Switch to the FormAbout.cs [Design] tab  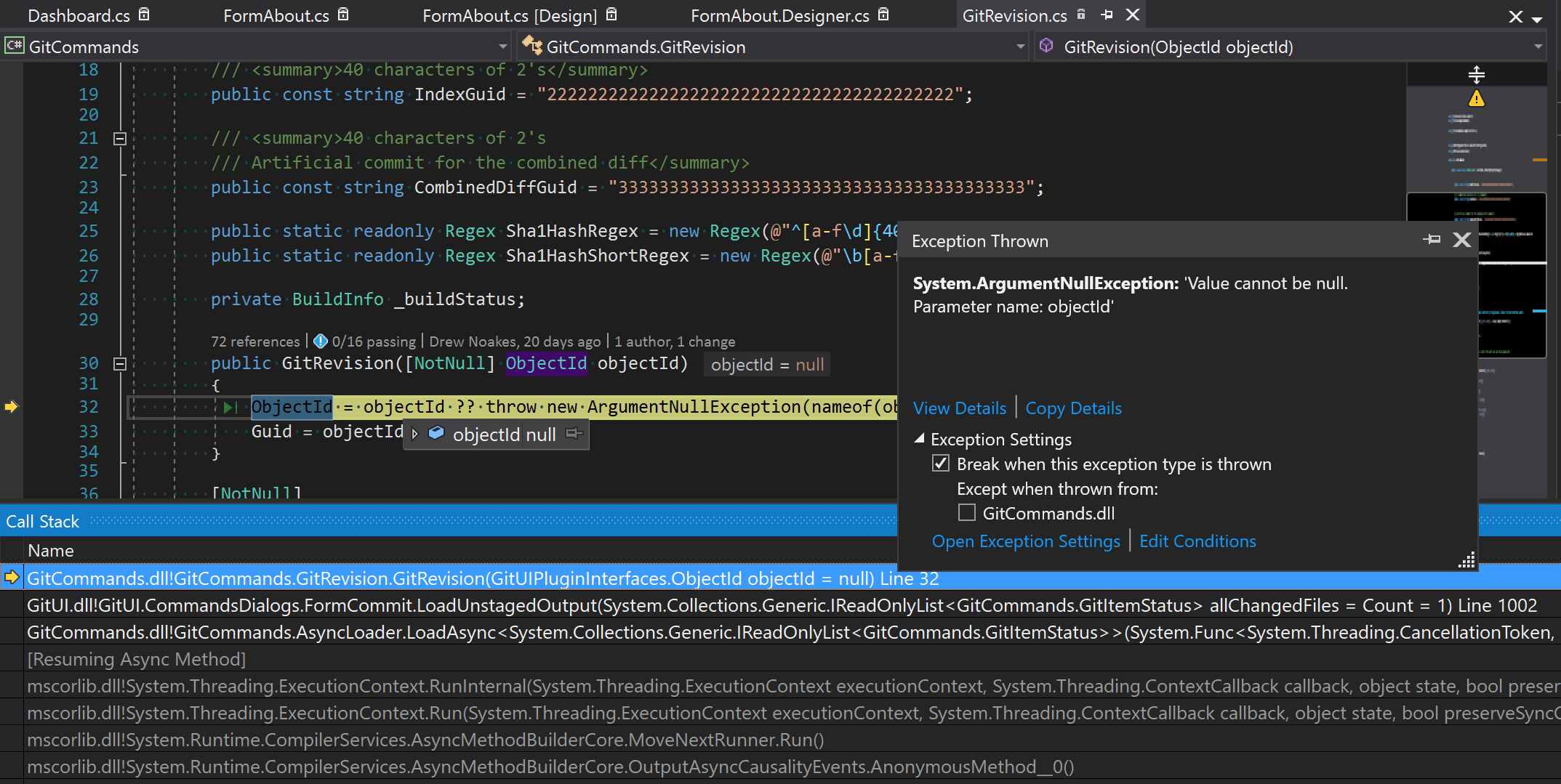pos(509,15)
